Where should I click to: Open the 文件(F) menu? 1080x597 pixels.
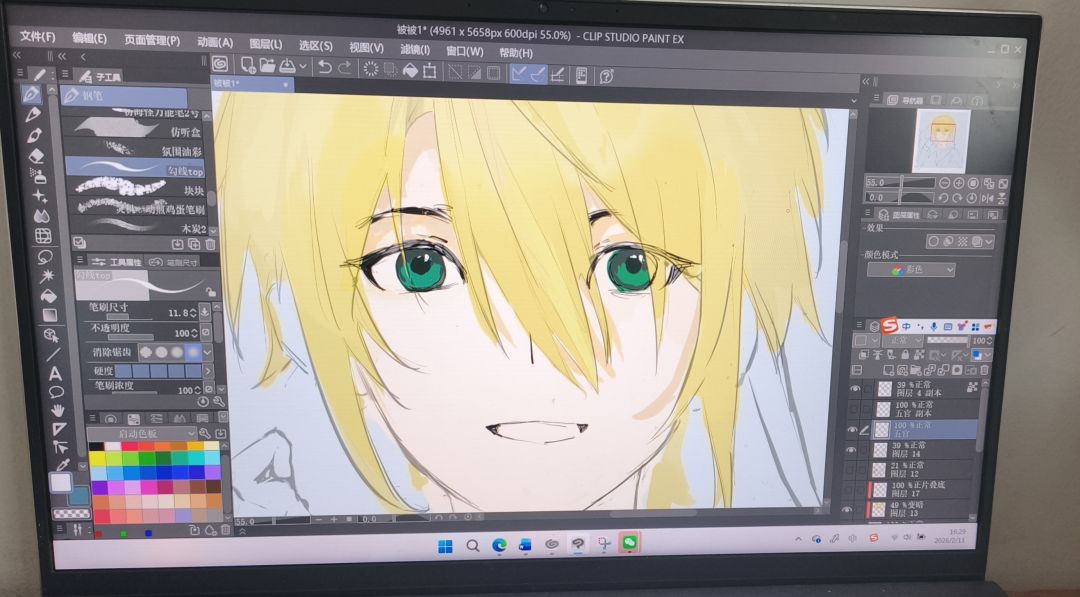click(38, 36)
